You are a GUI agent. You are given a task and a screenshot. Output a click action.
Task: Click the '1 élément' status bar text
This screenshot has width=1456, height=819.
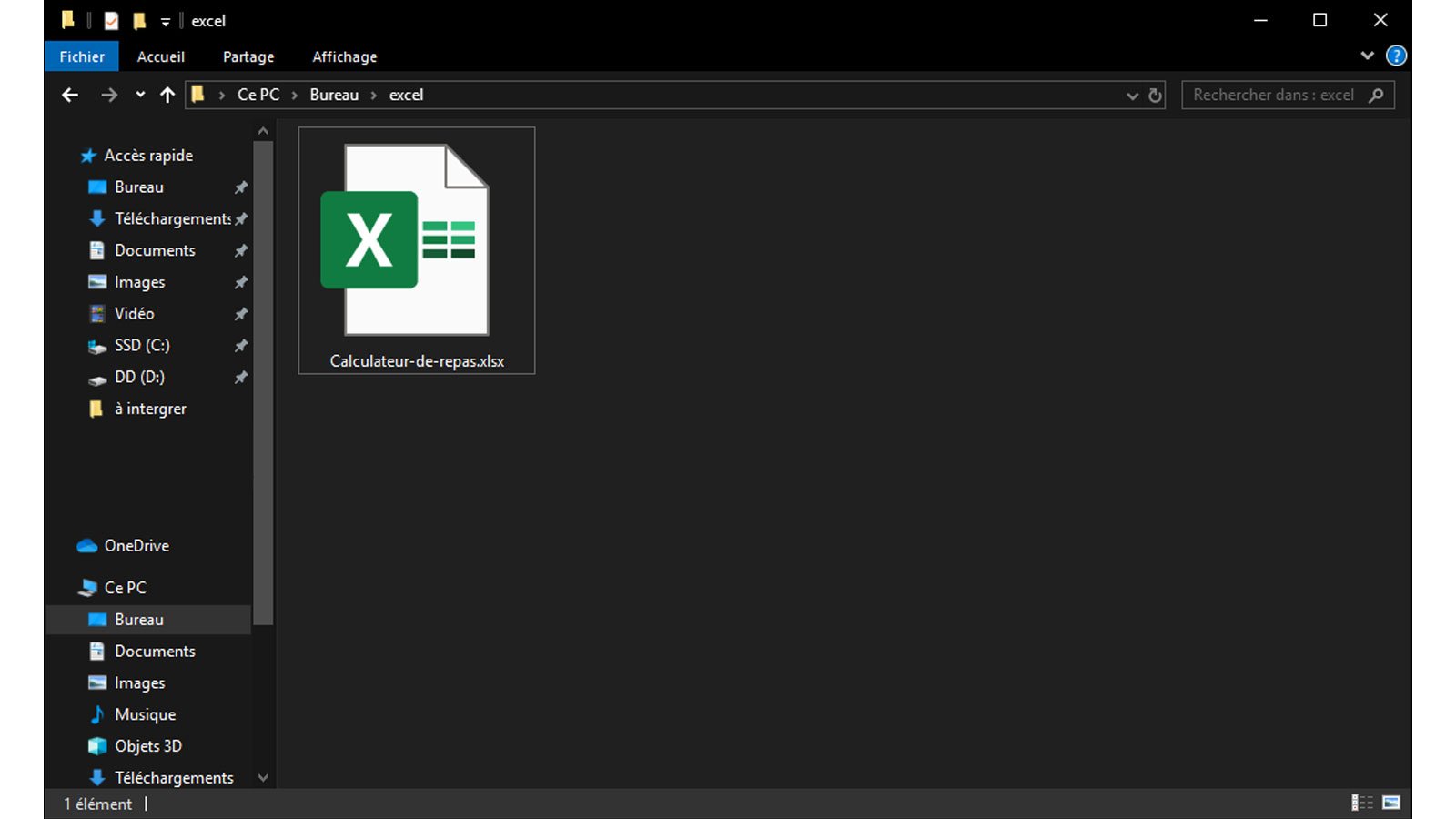97,804
